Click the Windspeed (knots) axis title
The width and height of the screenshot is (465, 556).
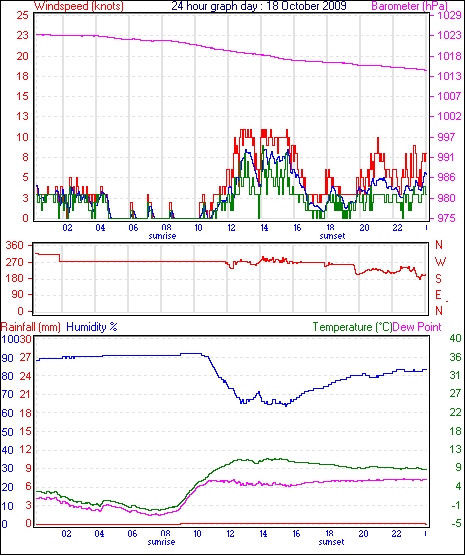click(79, 6)
